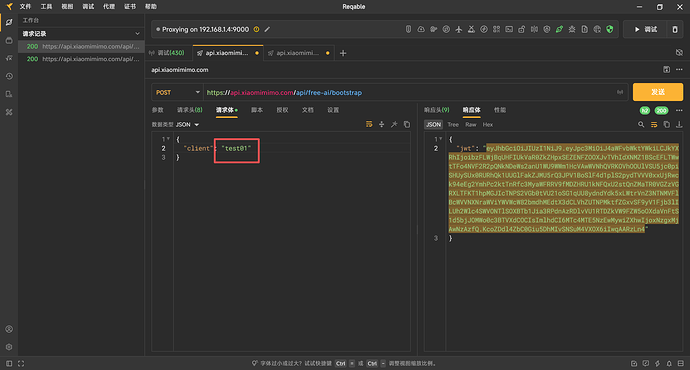Viewport: 690px width, 370px height.
Task: Switch to the second api.xiaomimi tab
Action: point(299,53)
